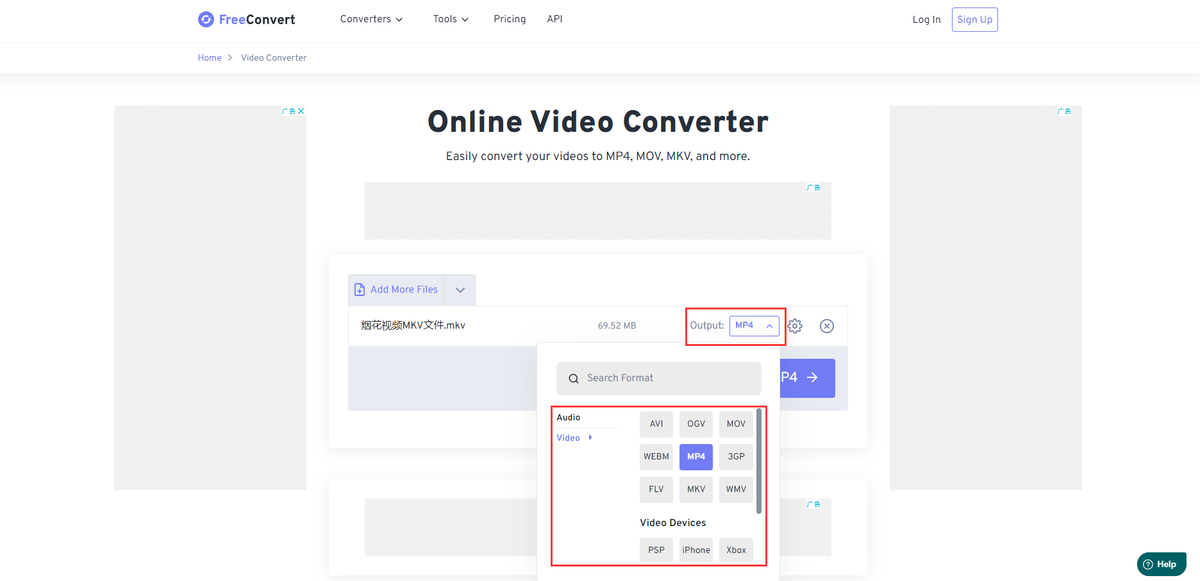Click the Search Format input field
Image resolution: width=1200 pixels, height=581 pixels.
point(659,378)
